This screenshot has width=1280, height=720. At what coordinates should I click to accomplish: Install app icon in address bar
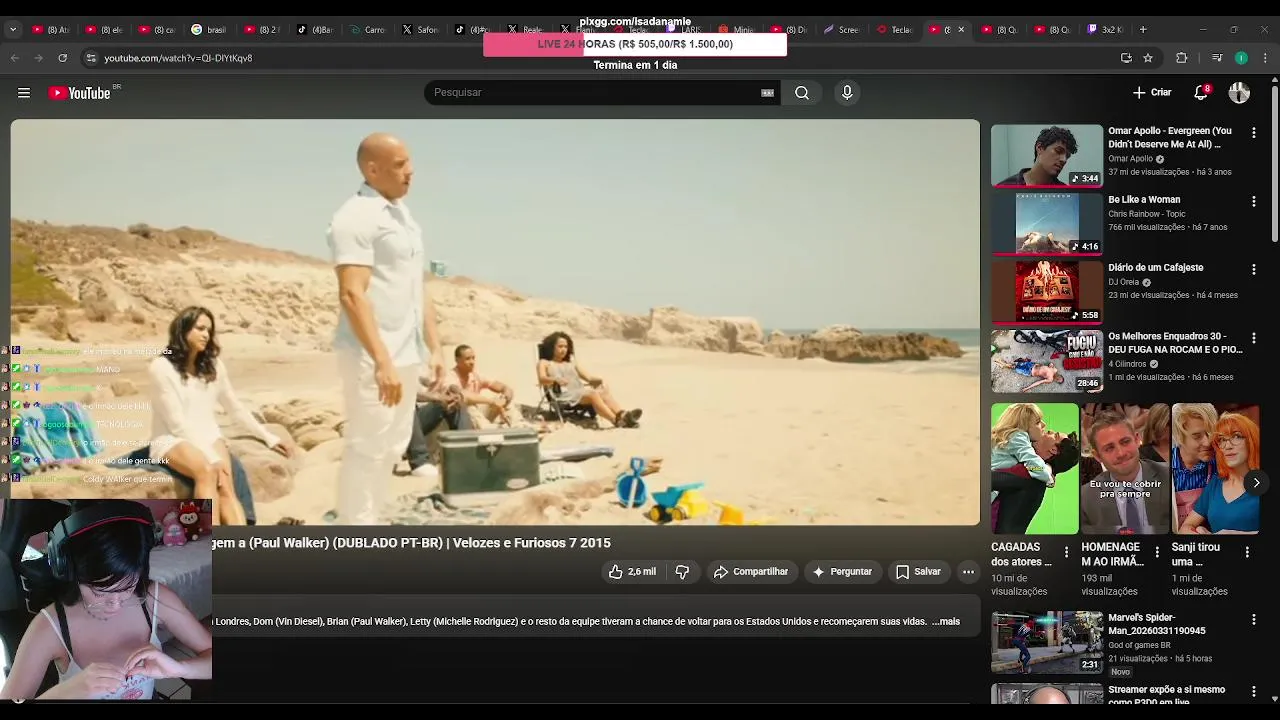[x=1126, y=58]
